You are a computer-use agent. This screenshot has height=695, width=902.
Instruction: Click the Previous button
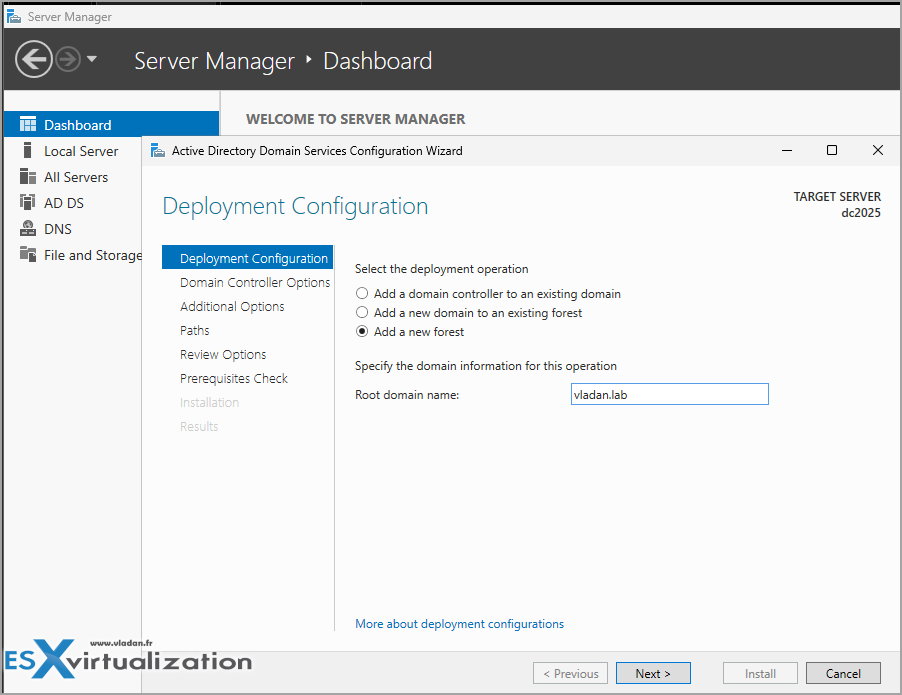[570, 673]
